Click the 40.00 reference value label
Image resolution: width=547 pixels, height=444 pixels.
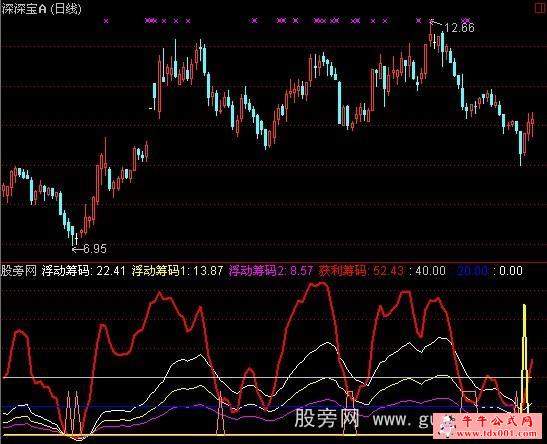430,271
